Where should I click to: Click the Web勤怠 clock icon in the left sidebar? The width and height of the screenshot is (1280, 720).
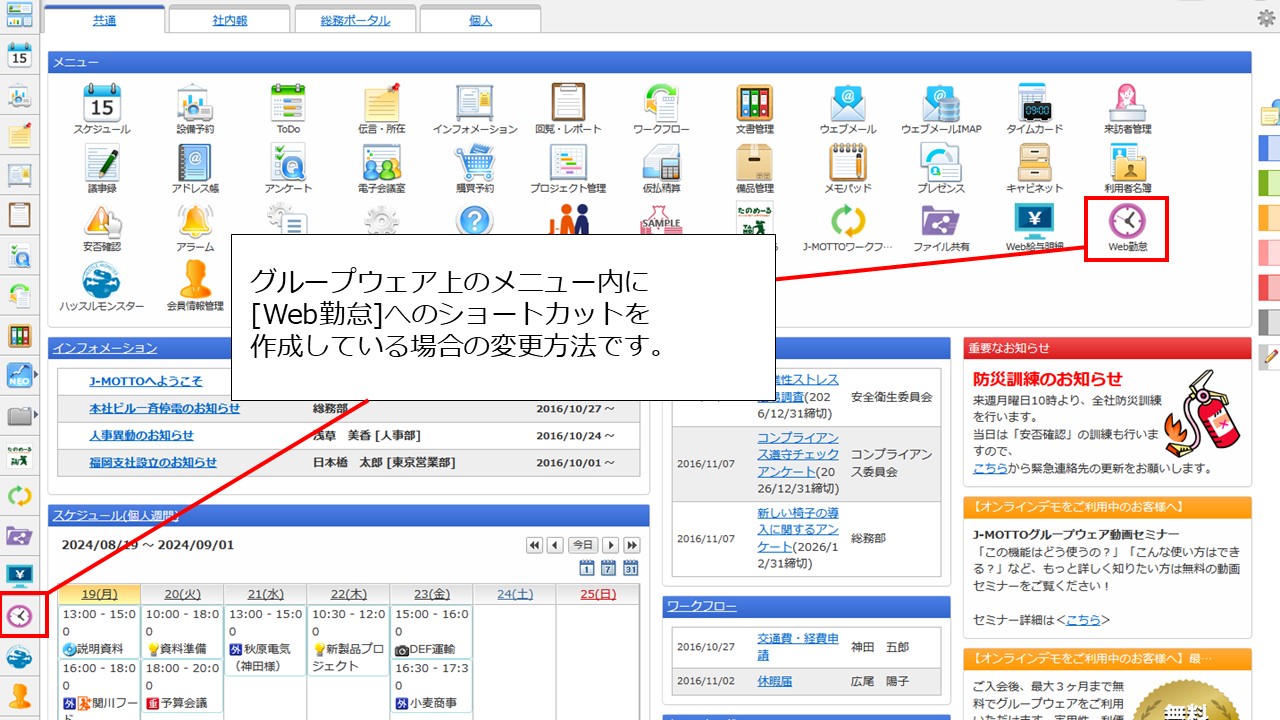coord(19,616)
